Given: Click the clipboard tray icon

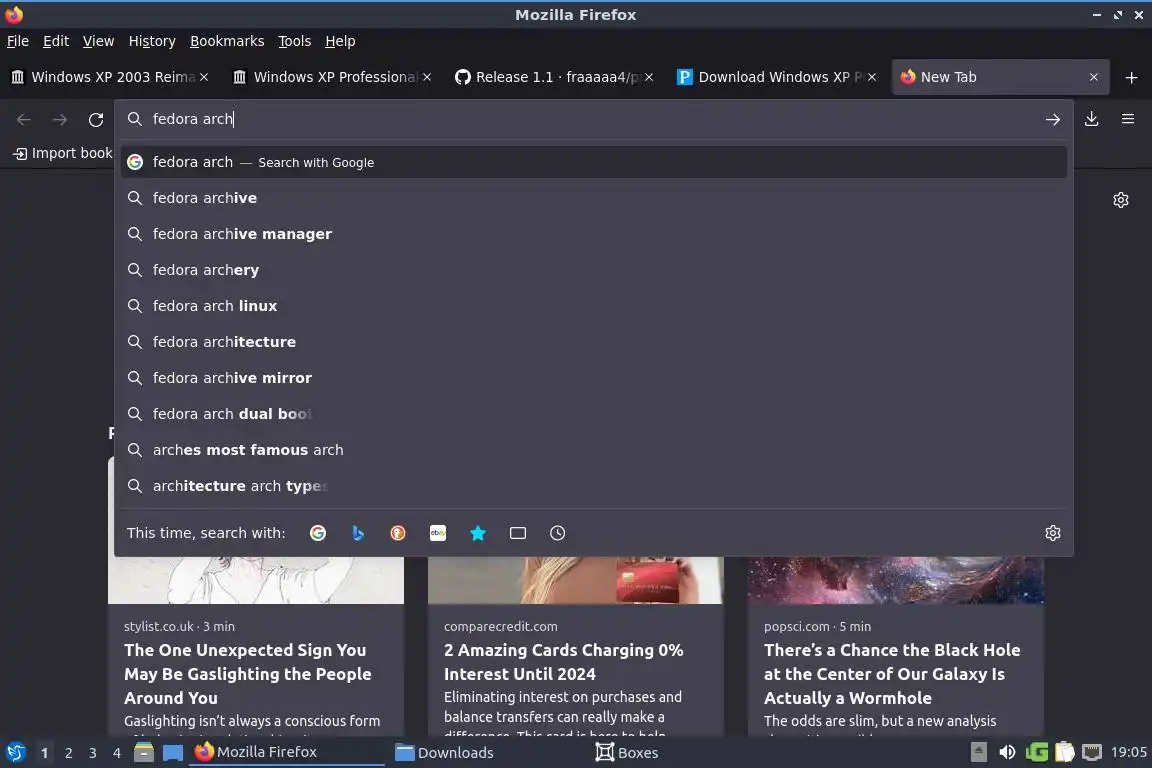Looking at the screenshot, I should click(1065, 752).
